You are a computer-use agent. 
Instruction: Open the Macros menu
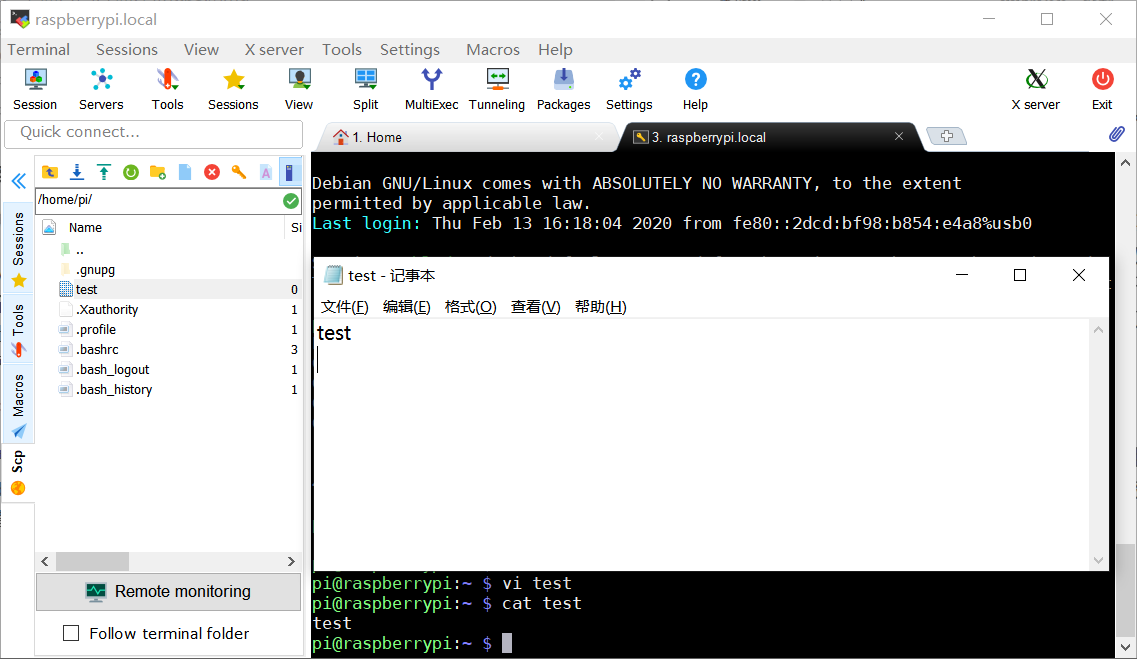click(493, 49)
